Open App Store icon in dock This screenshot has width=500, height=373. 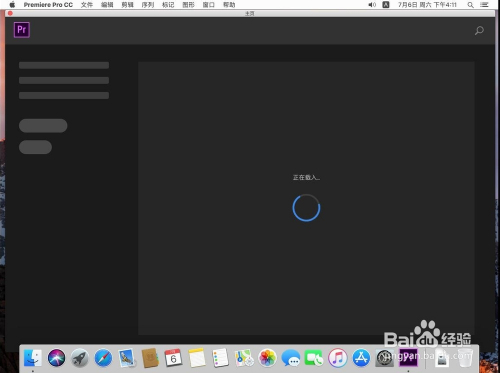361,358
